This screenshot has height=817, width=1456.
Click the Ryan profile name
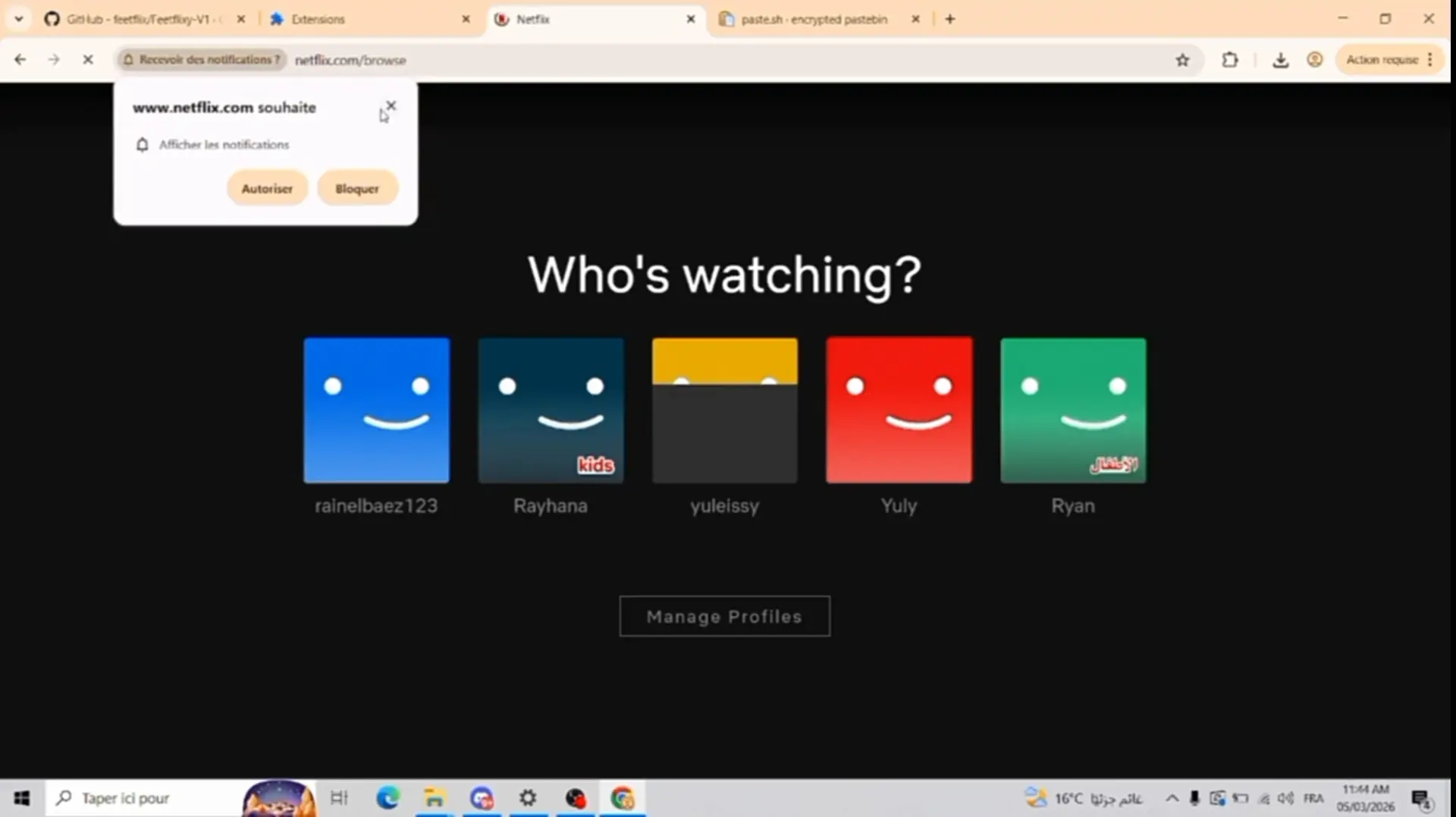coord(1073,506)
